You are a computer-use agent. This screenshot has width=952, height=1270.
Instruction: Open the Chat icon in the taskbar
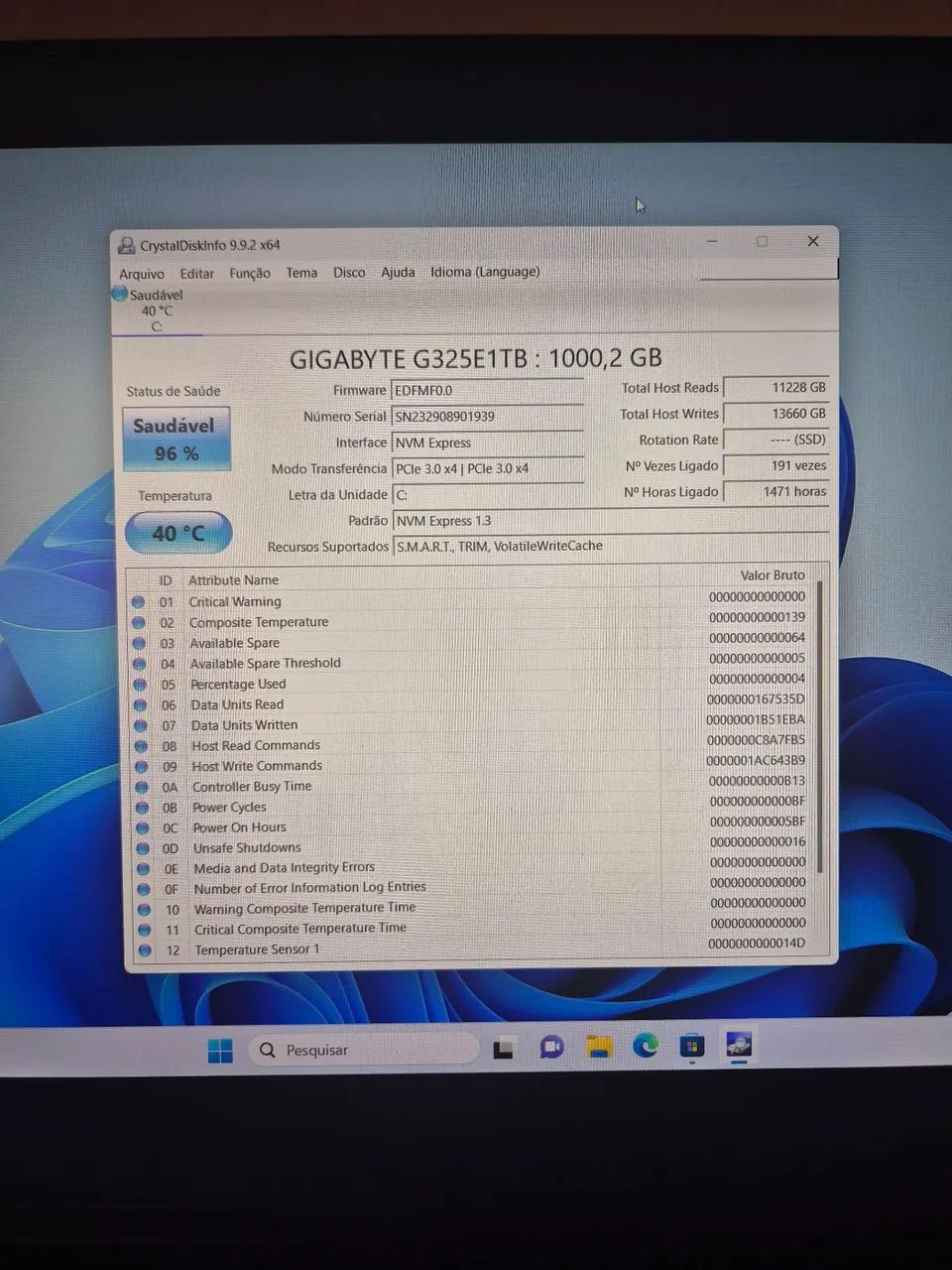pyautogui.click(x=551, y=1047)
